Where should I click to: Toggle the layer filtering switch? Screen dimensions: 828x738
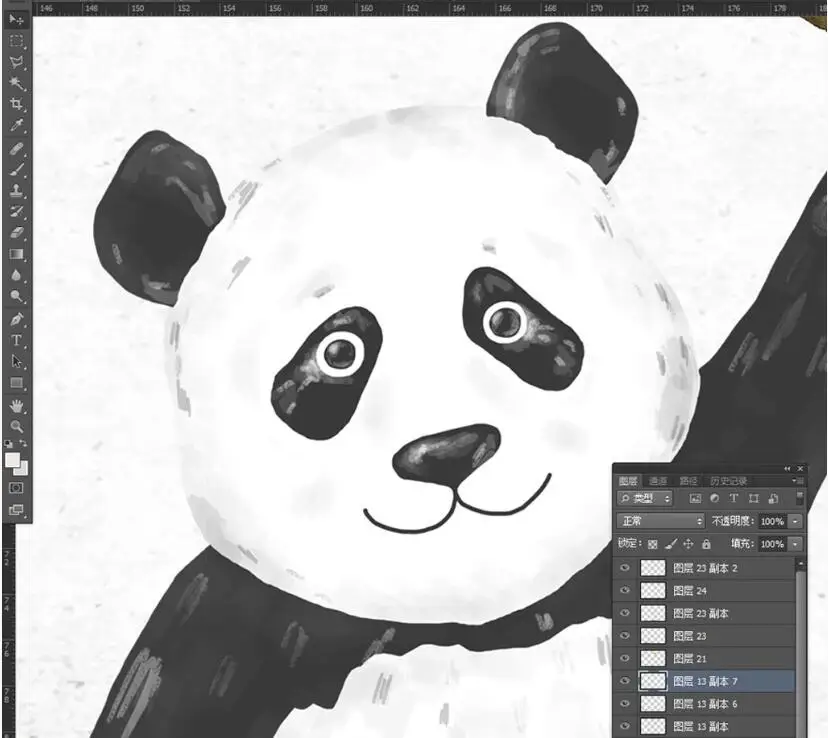(x=799, y=497)
